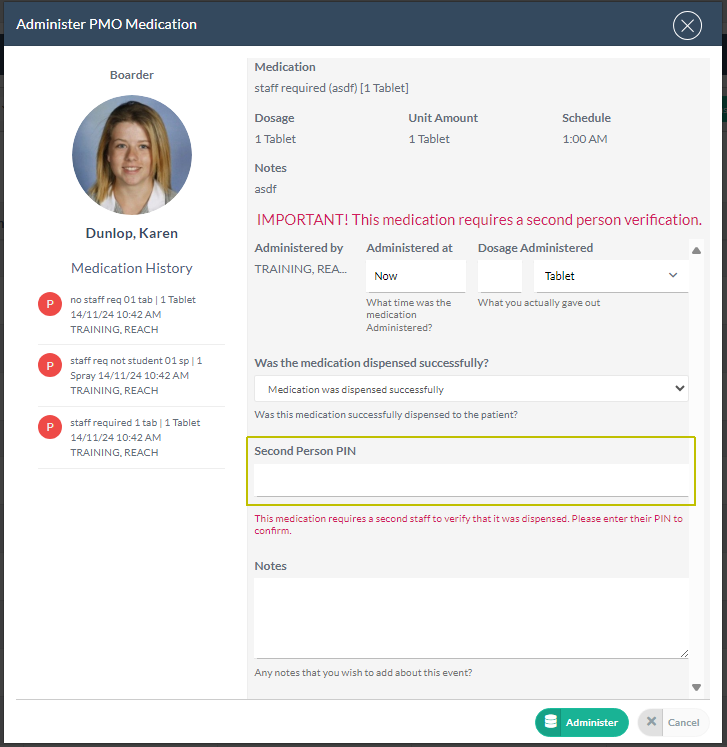
Task: Click the Cancel button
Action: coord(673,722)
